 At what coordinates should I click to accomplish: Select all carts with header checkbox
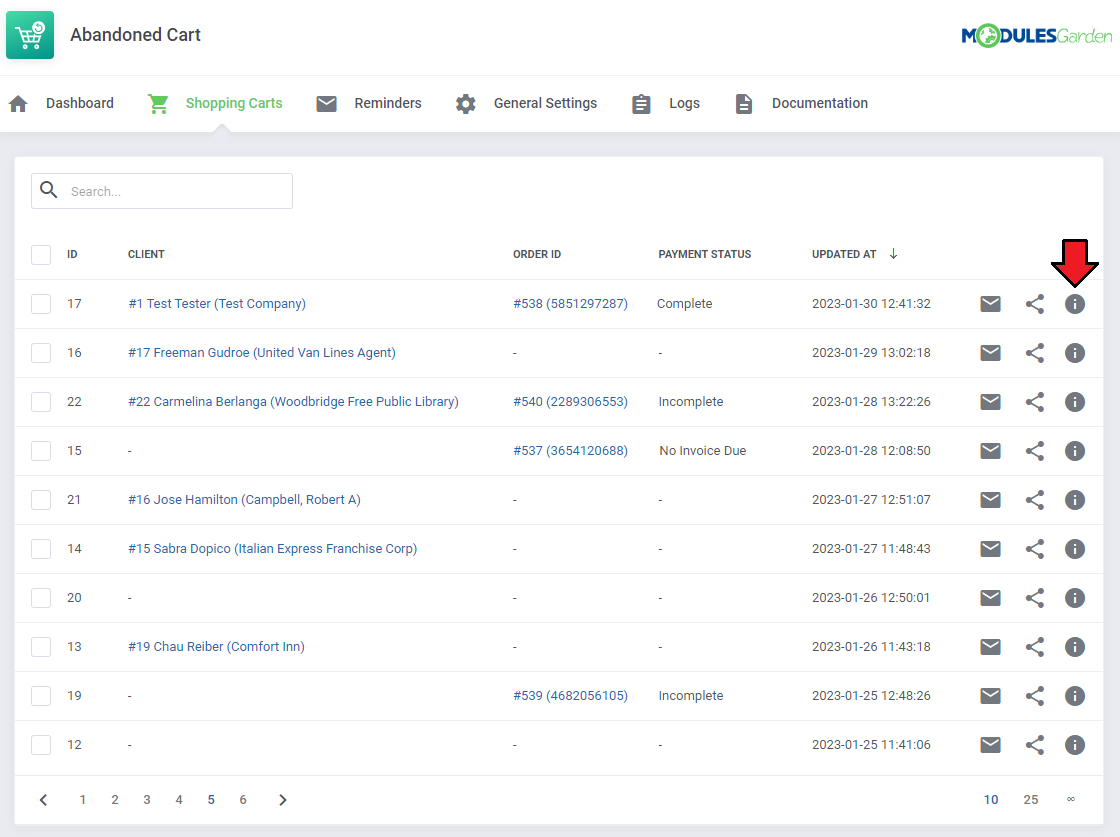click(x=41, y=254)
